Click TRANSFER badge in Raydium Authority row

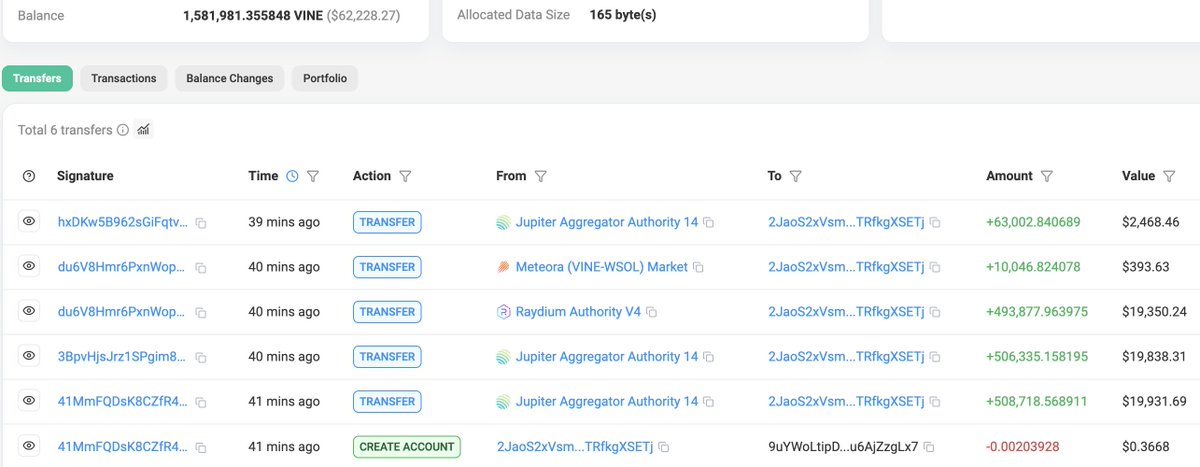387,312
